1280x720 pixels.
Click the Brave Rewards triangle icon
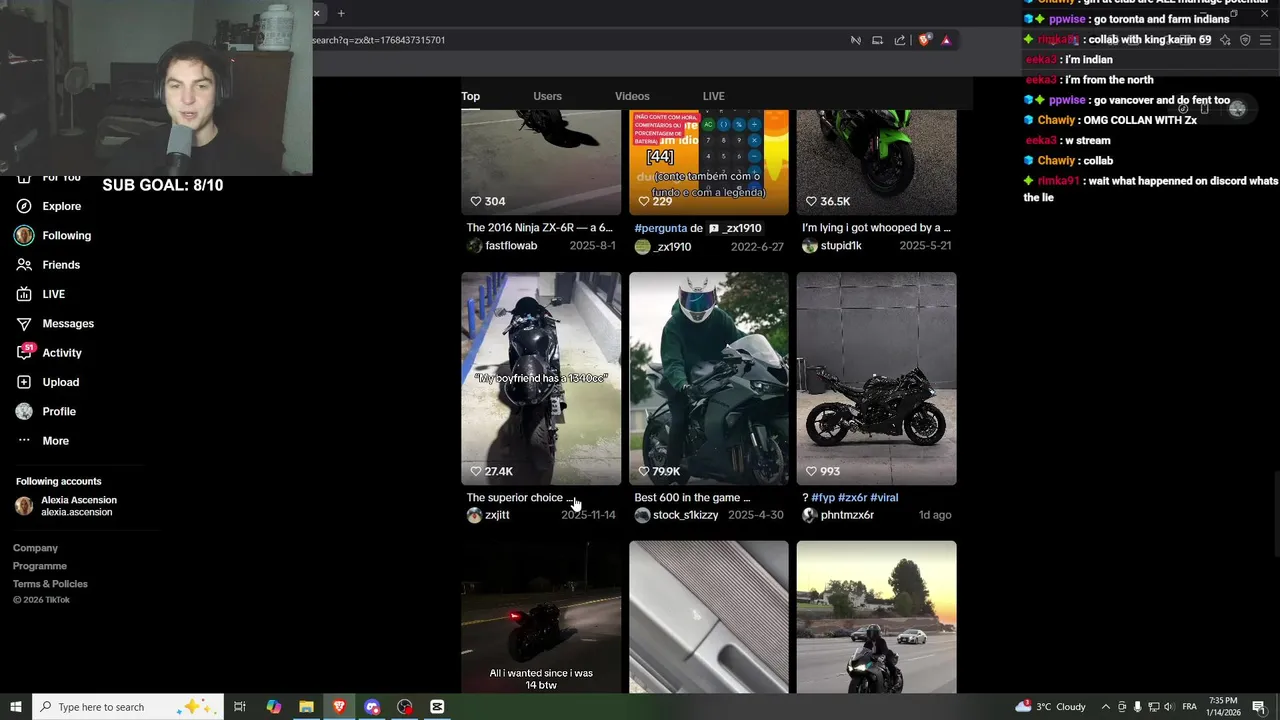click(946, 40)
